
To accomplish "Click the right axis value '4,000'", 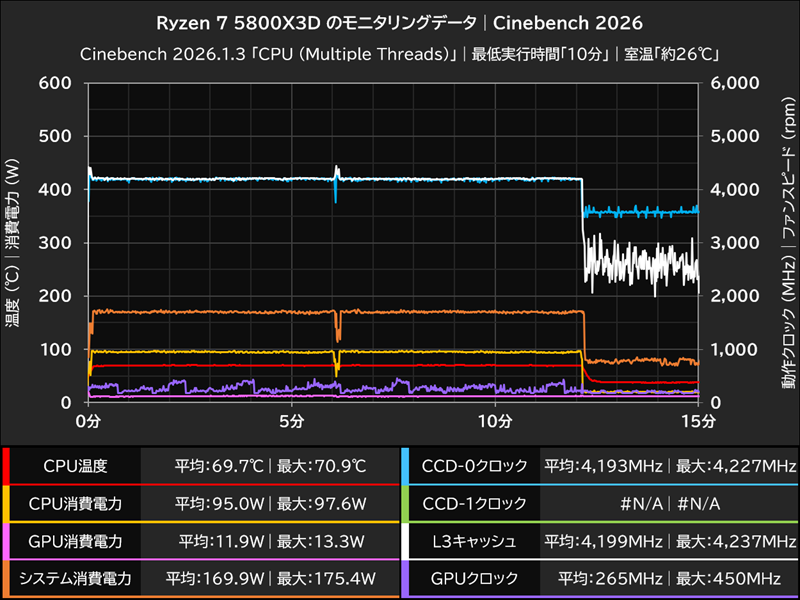I will 734,189.
